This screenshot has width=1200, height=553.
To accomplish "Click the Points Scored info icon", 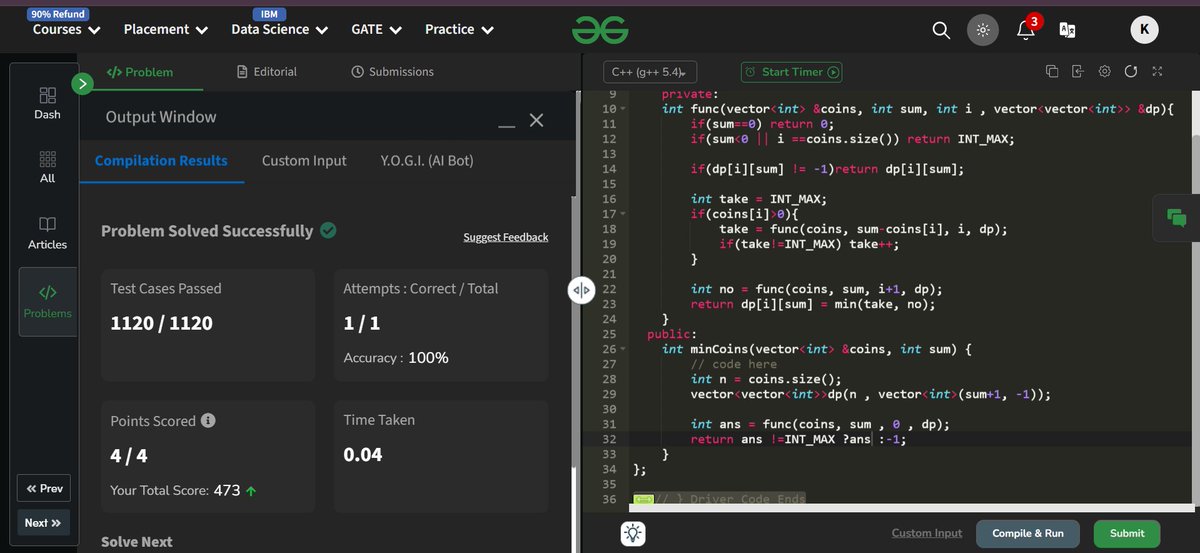I will tap(208, 421).
